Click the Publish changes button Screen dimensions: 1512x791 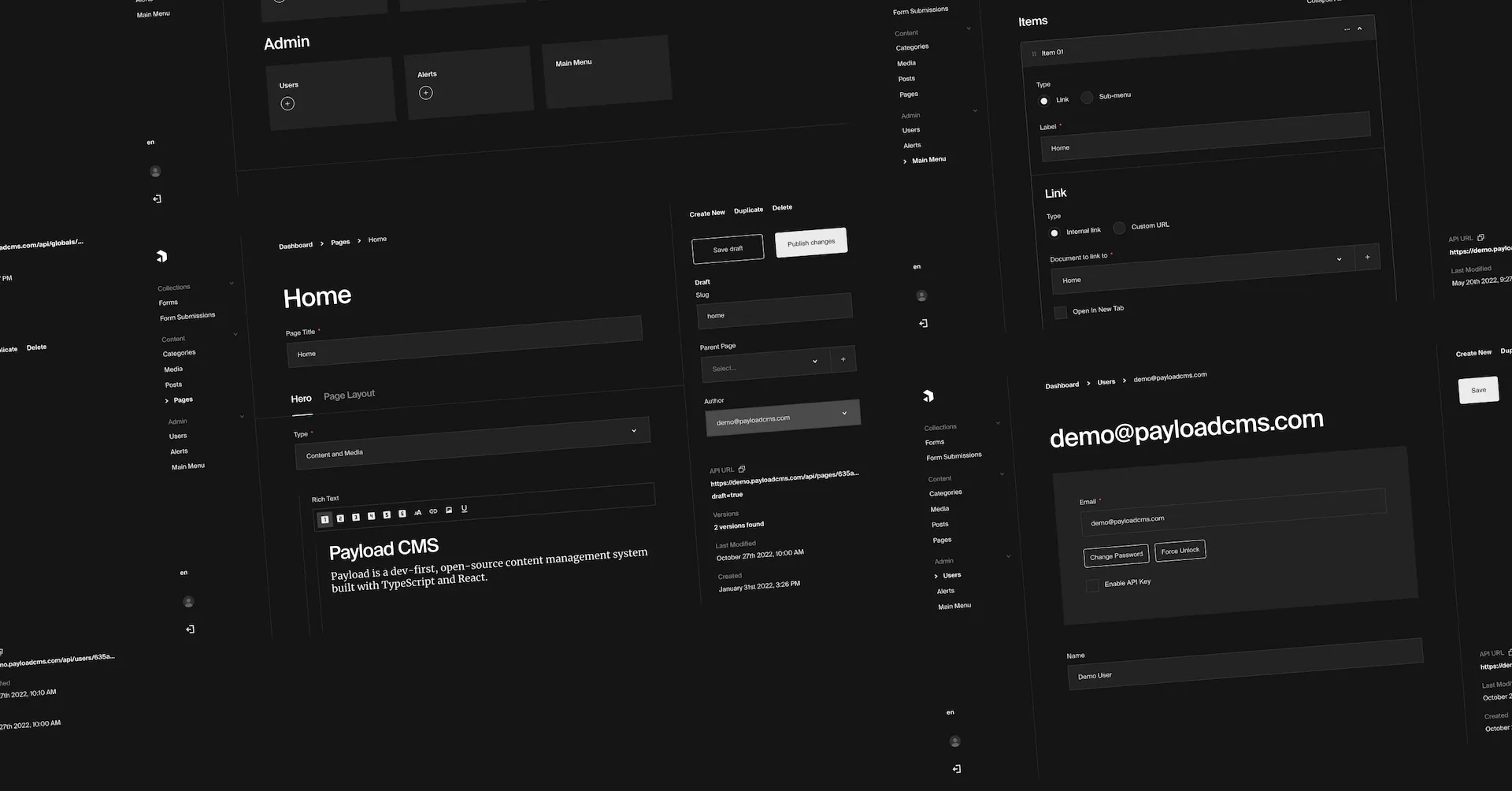tap(811, 243)
